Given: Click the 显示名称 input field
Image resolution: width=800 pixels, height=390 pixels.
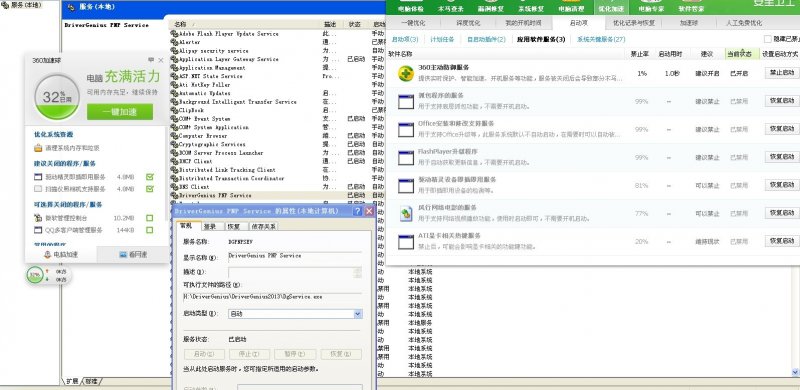Looking at the screenshot, I should pos(295,257).
